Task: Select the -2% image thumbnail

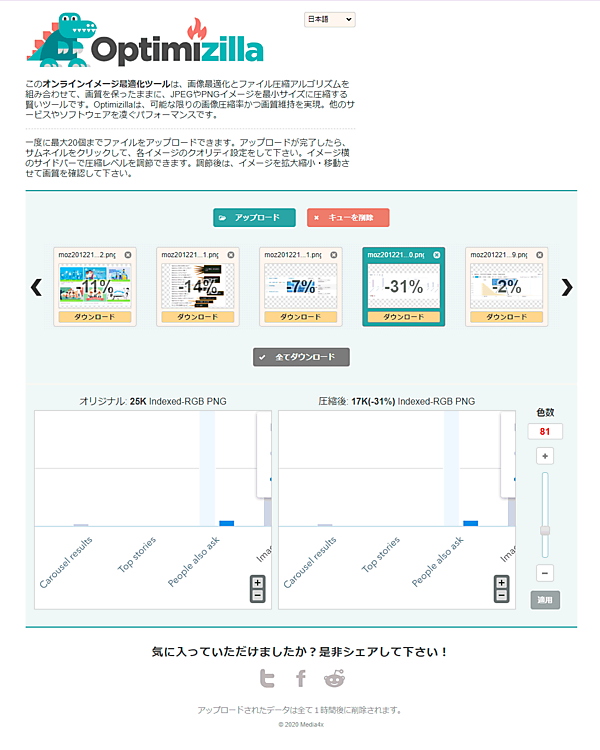Action: (506, 286)
